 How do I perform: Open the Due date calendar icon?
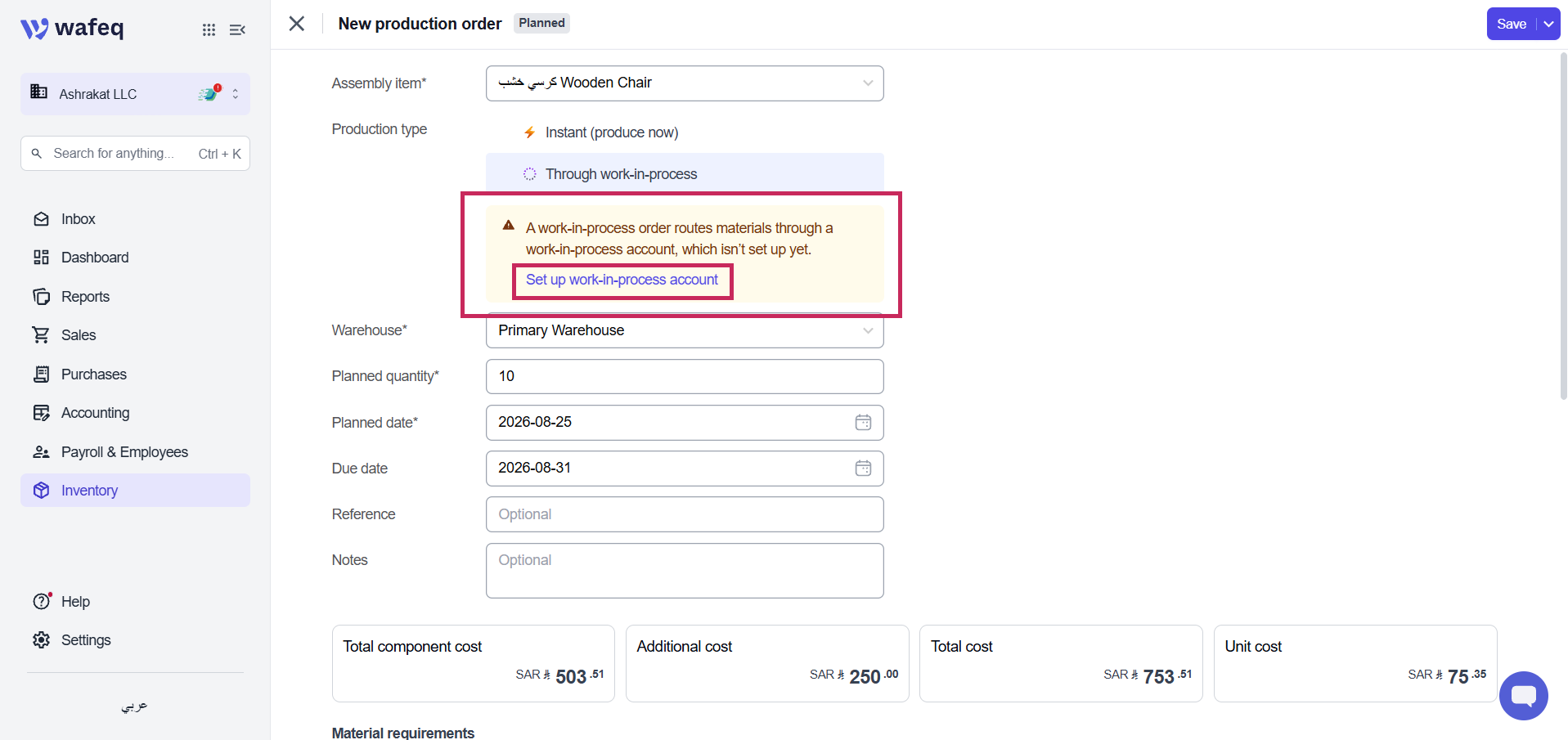pos(863,469)
